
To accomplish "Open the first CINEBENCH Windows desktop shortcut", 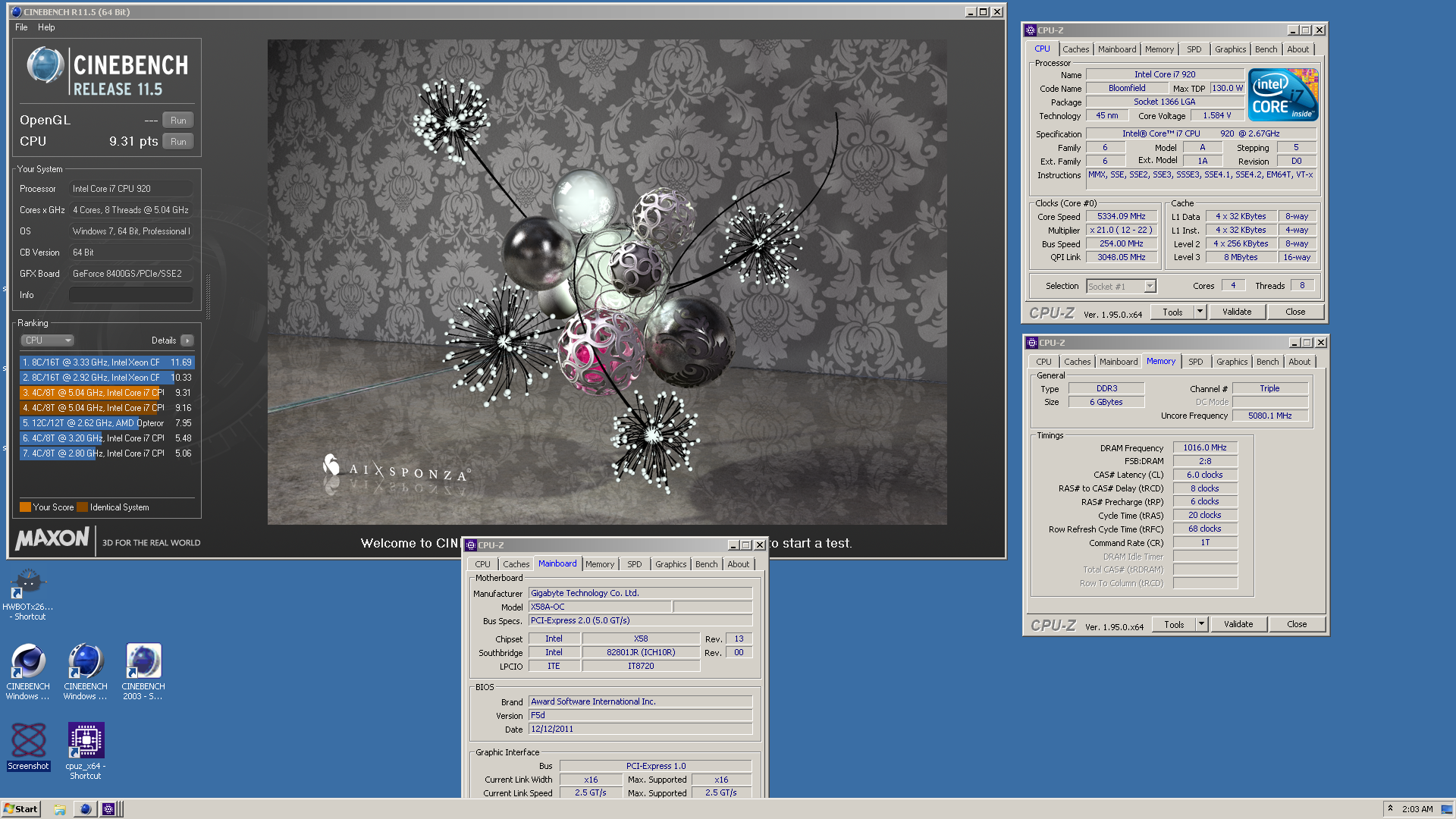I will (x=28, y=672).
